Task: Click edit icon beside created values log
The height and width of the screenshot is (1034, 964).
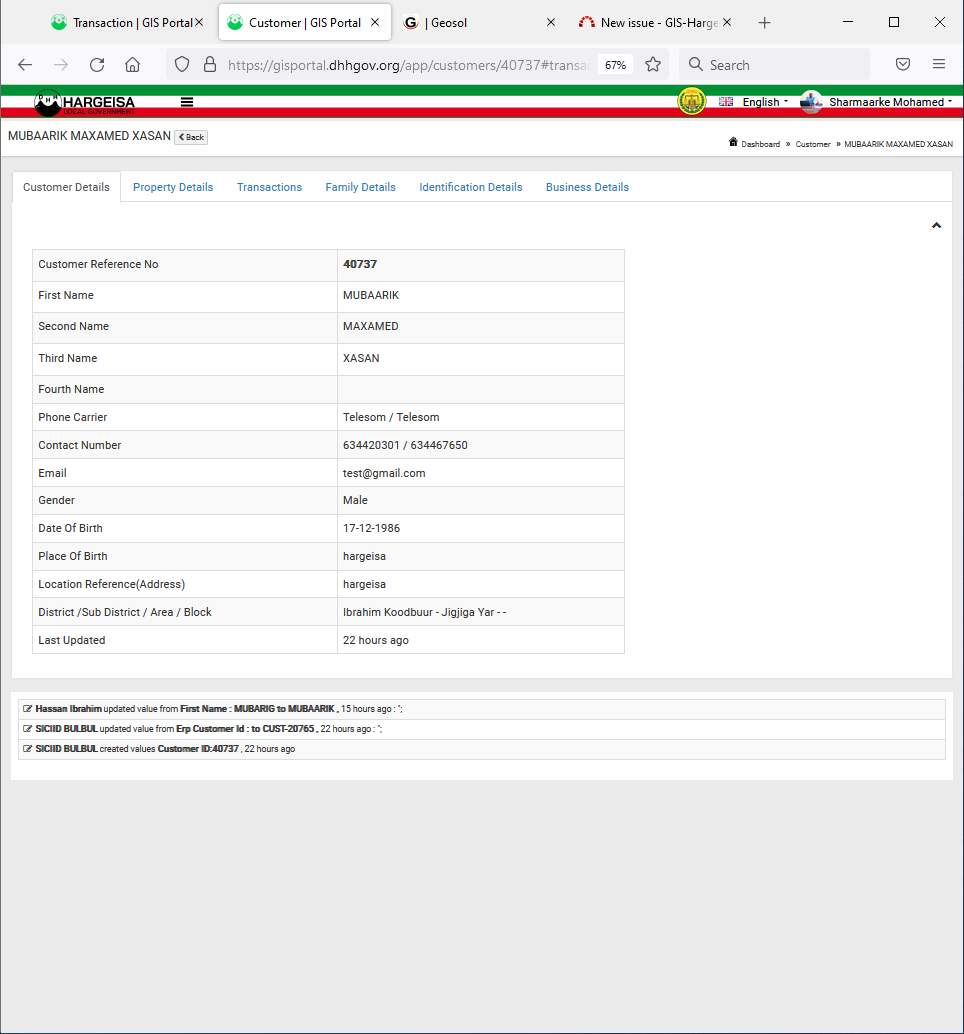Action: tap(28, 749)
